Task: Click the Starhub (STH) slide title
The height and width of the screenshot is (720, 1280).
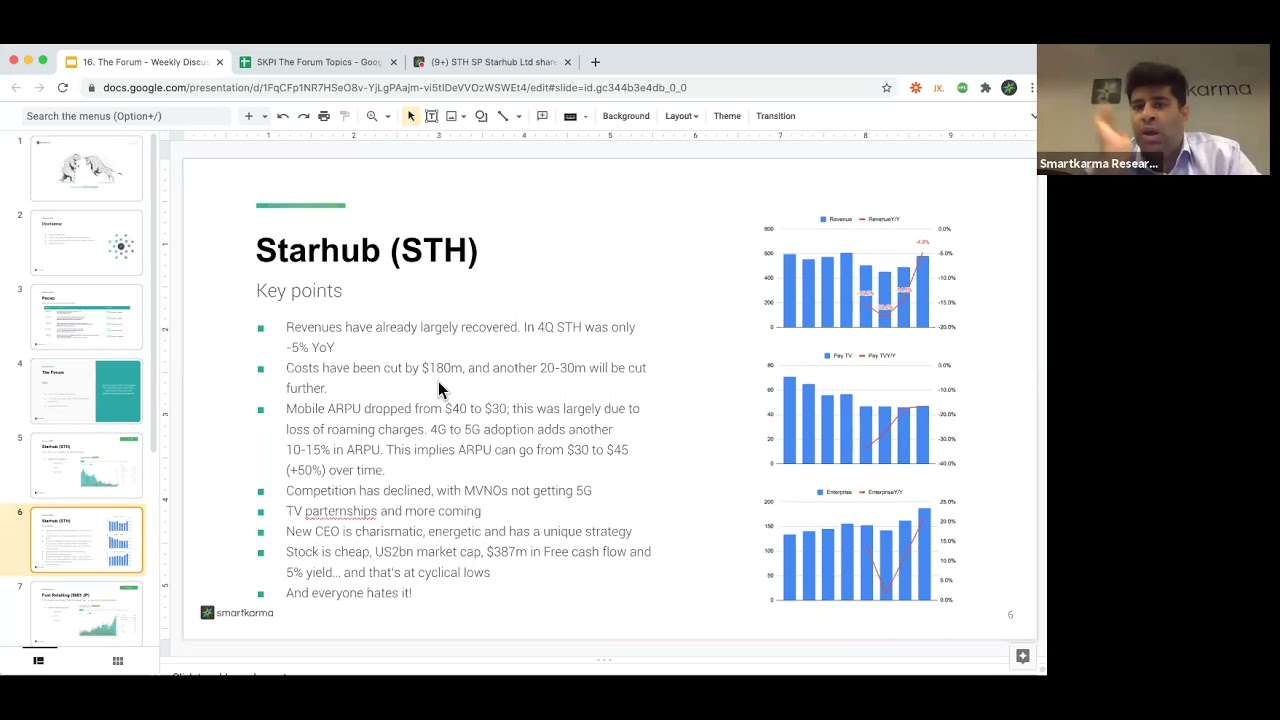Action: (x=367, y=250)
